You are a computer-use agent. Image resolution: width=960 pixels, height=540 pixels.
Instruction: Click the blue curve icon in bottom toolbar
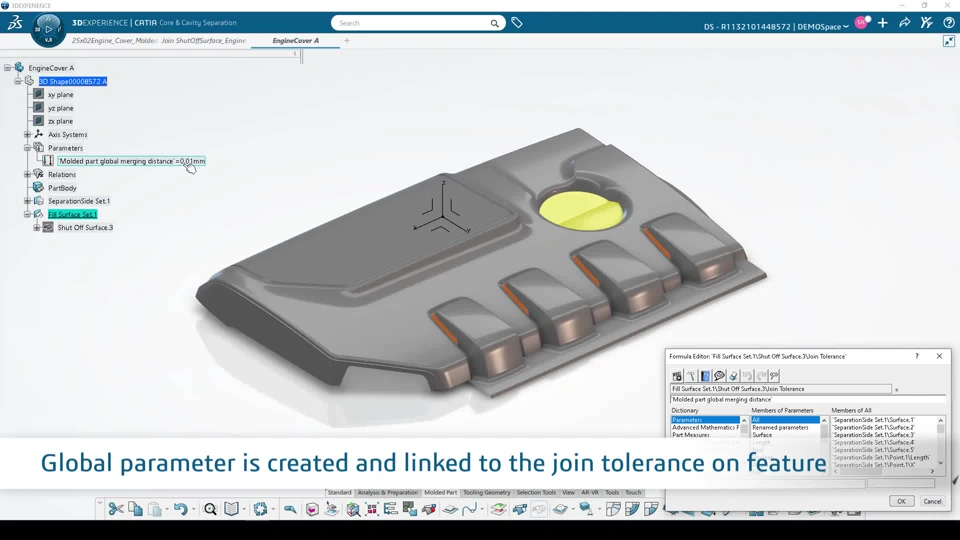[x=470, y=509]
